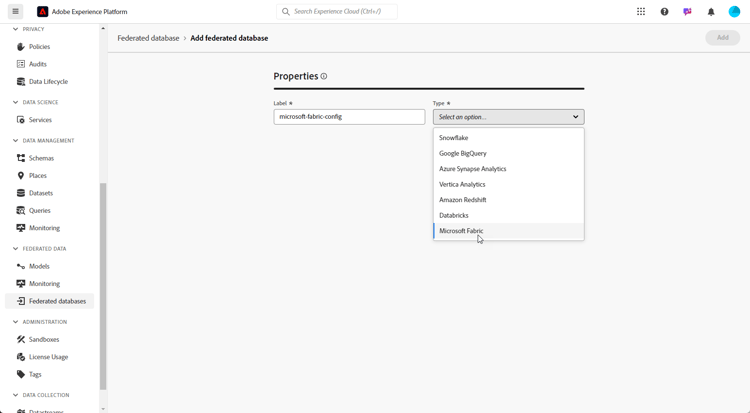Open the apps grid switcher

[x=641, y=12]
